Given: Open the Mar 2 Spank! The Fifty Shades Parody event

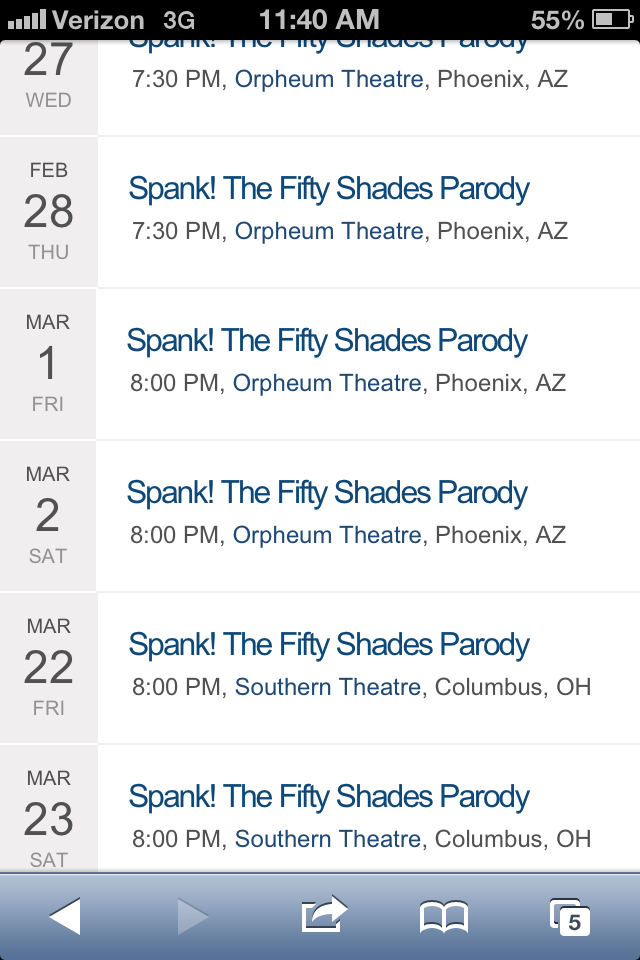Looking at the screenshot, I should (327, 492).
